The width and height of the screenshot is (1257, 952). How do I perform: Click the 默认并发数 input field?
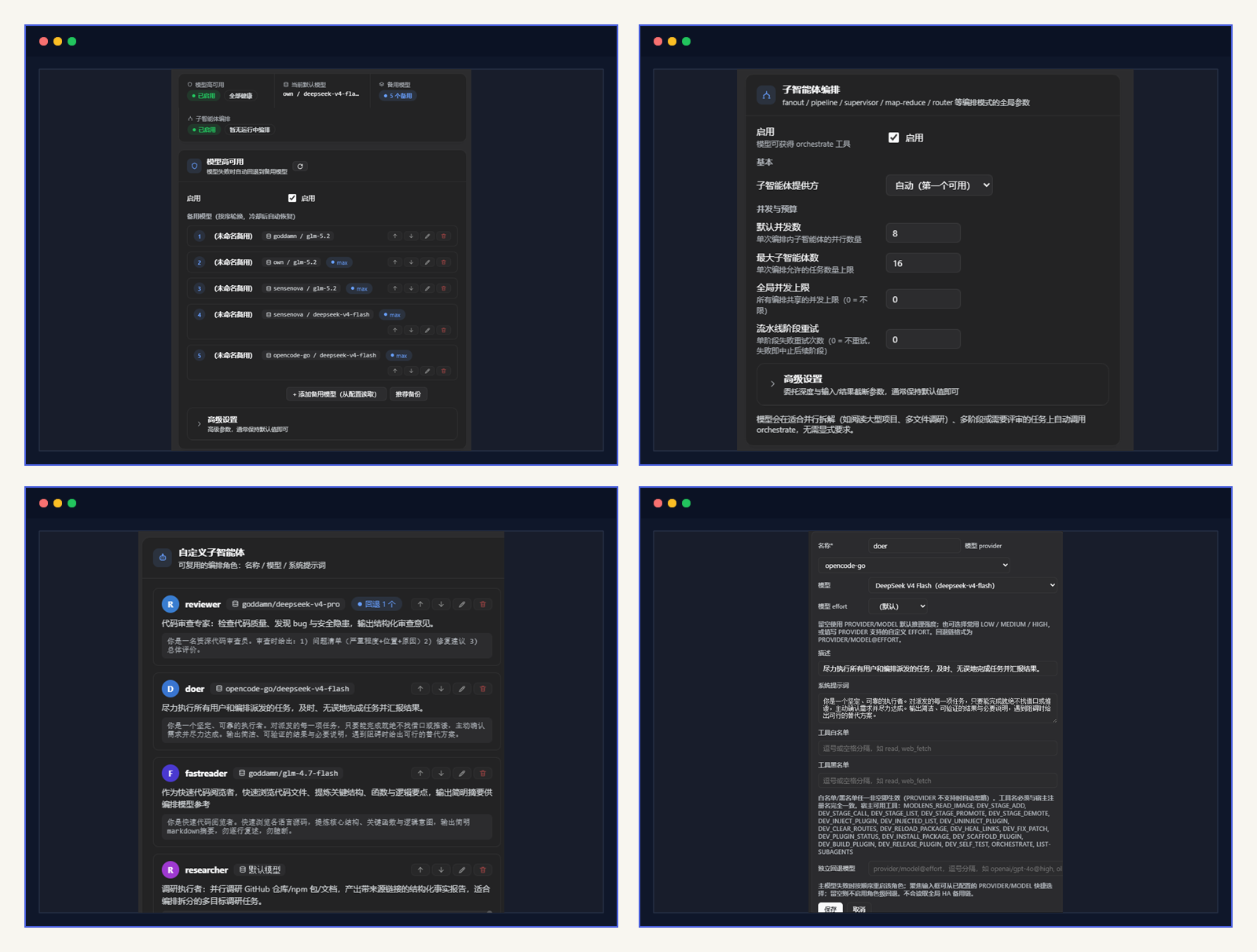coord(923,233)
